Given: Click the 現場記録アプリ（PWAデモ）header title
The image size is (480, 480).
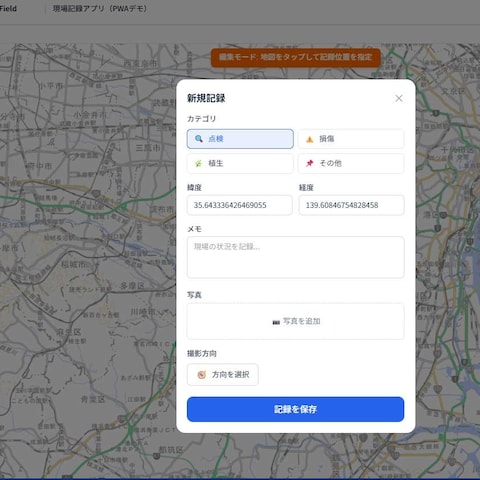Looking at the screenshot, I should tap(100, 9).
